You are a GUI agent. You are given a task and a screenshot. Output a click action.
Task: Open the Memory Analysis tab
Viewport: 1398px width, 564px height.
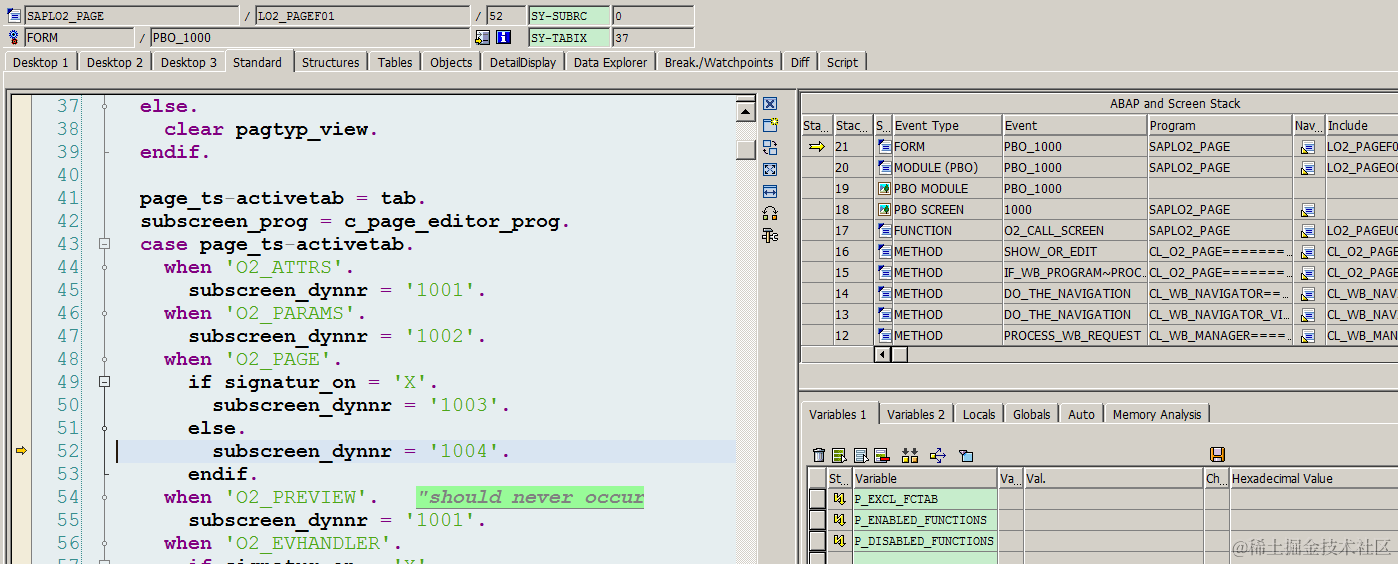click(x=1158, y=414)
